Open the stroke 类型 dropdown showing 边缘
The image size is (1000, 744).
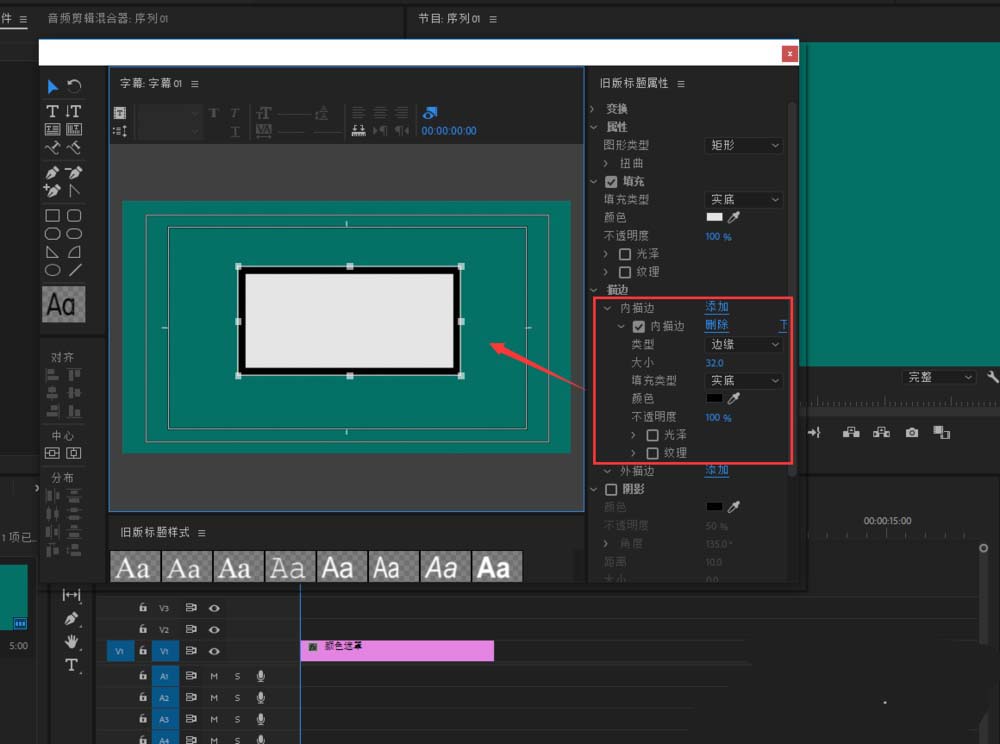[x=745, y=344]
